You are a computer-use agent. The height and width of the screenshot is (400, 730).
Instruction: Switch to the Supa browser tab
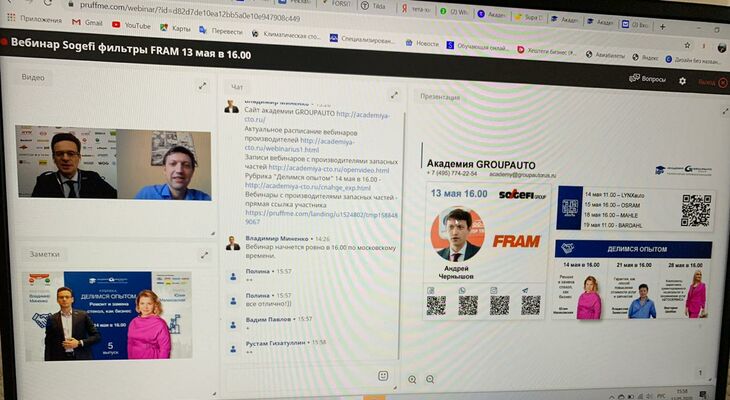click(528, 18)
